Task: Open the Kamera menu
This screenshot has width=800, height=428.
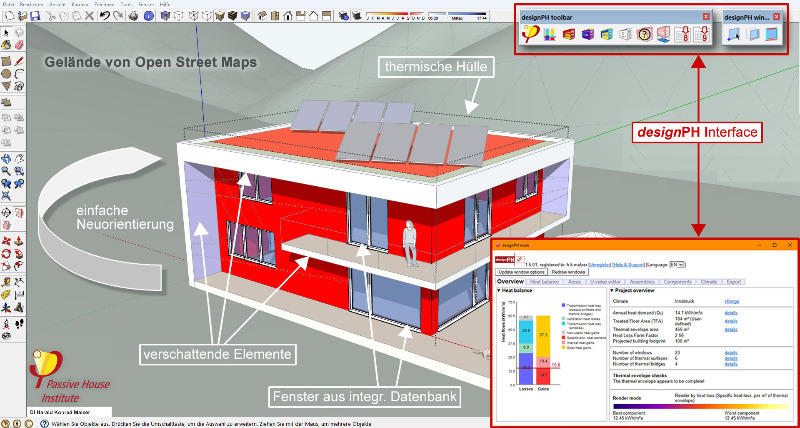Action: tap(80, 4)
